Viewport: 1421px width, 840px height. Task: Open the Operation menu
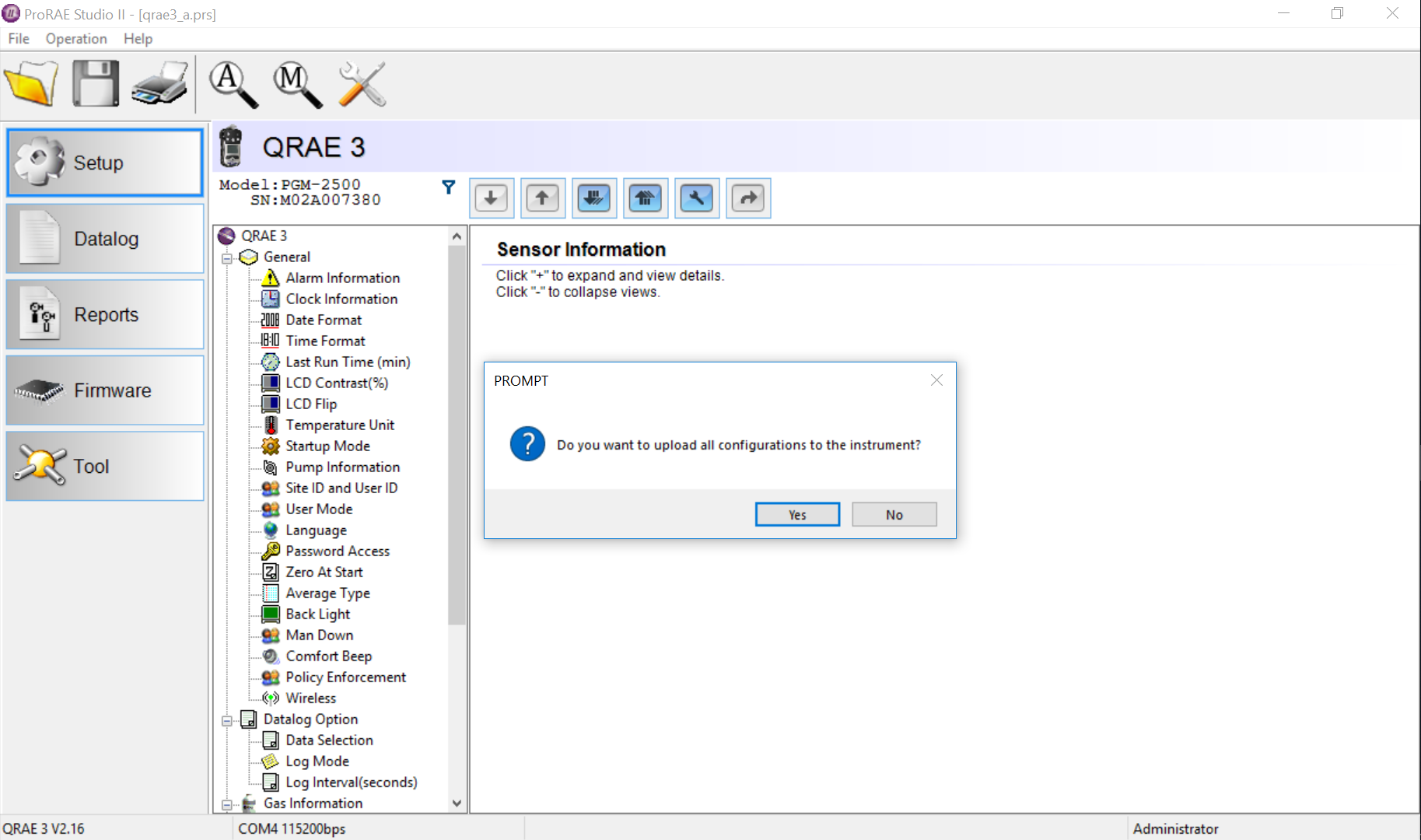click(x=76, y=39)
